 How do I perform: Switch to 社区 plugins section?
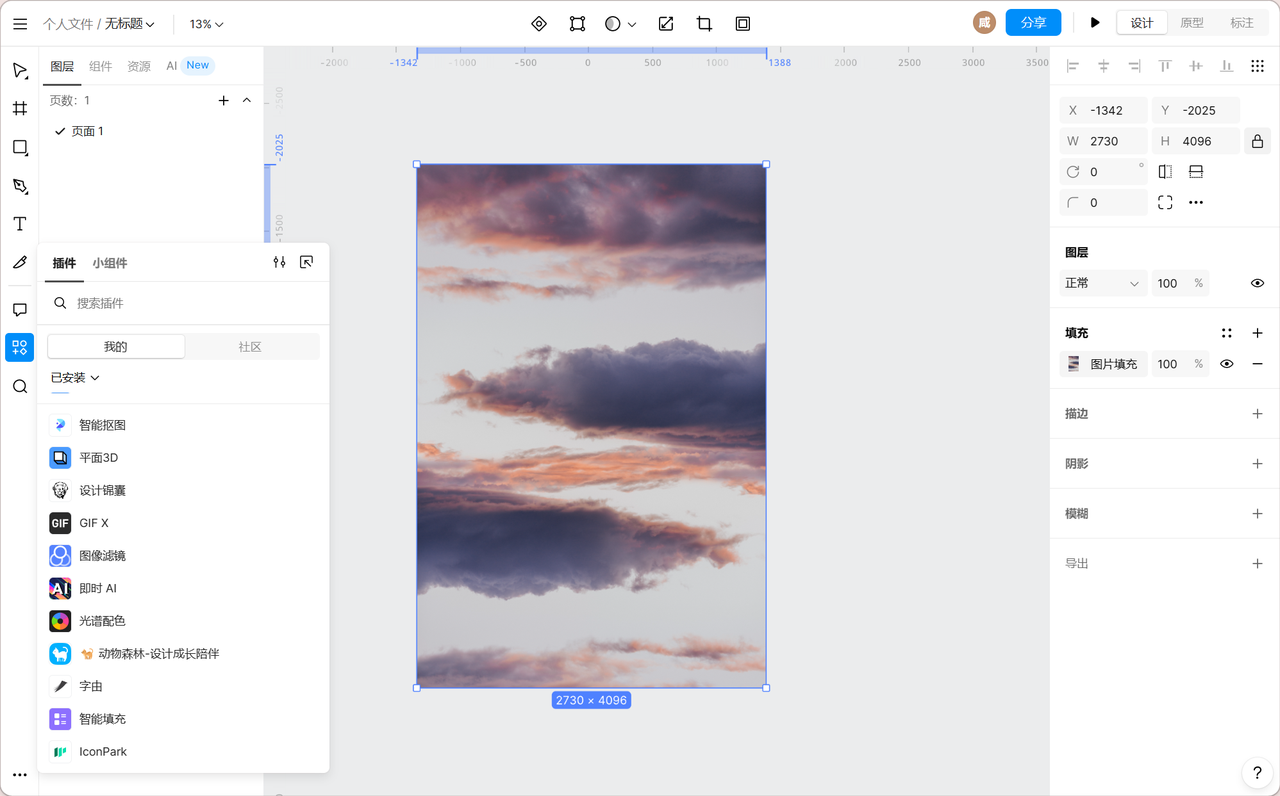[250, 347]
